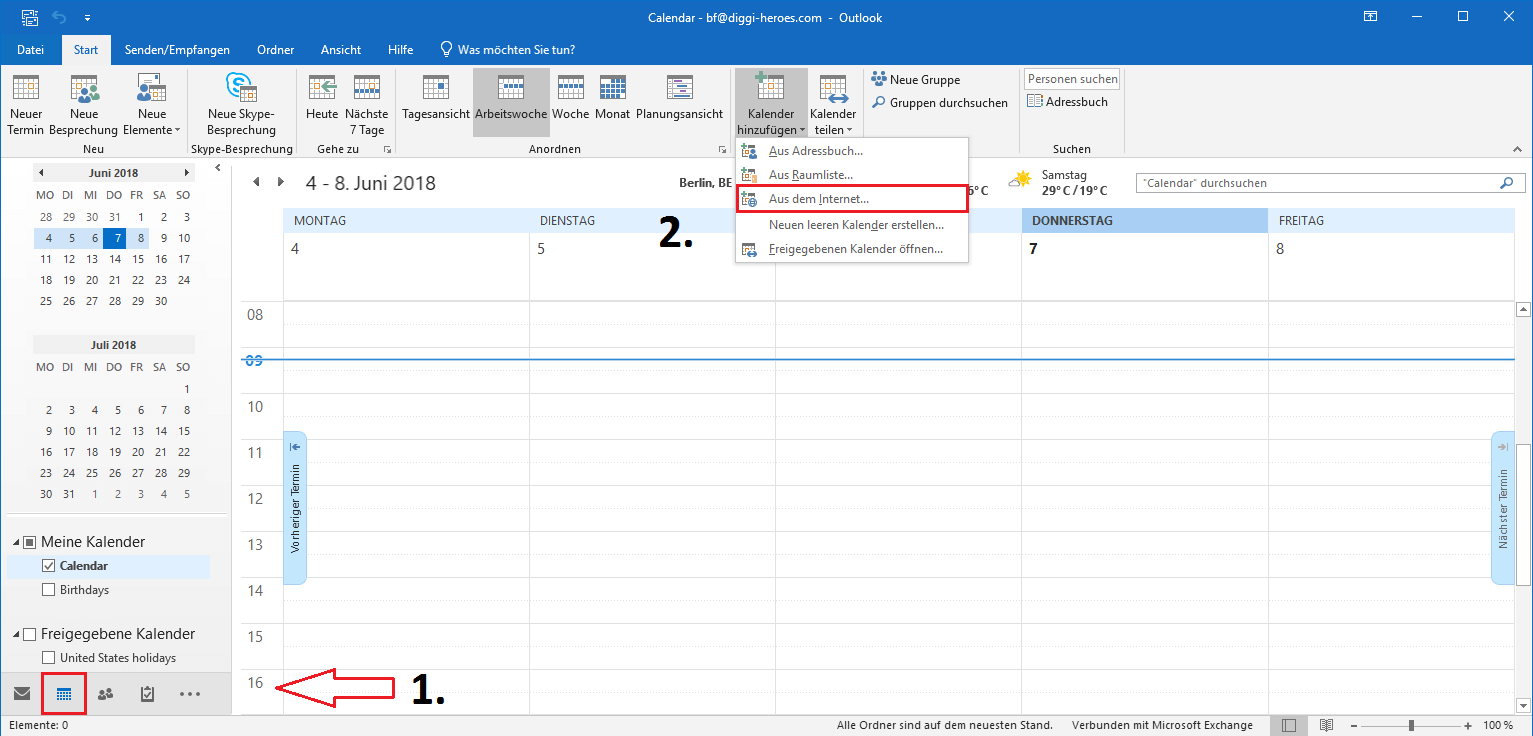The width and height of the screenshot is (1533, 736).
Task: Open Anordnen group dialog launcher
Action: pos(722,150)
